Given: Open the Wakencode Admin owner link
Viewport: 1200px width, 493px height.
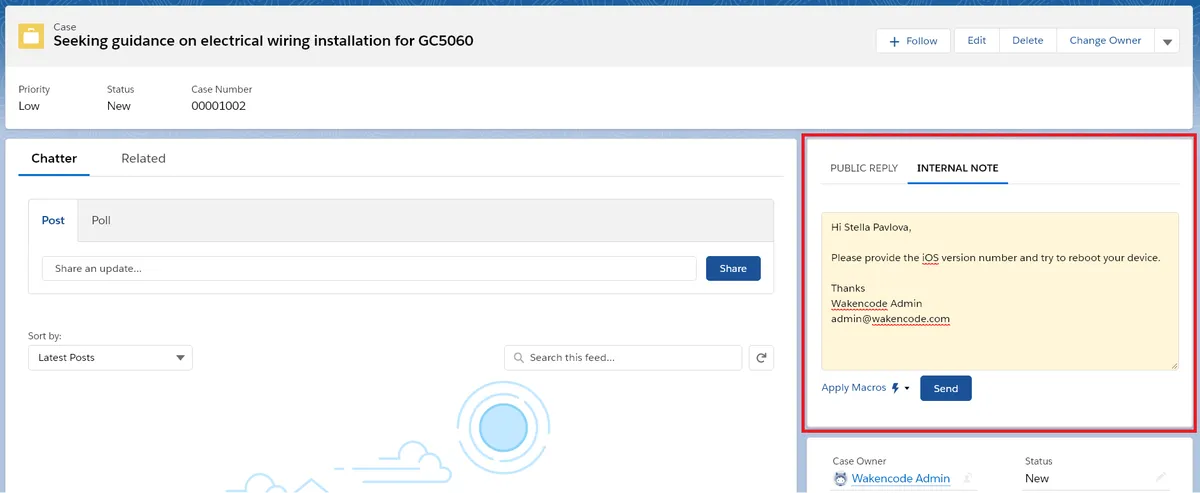Looking at the screenshot, I should 900,479.
